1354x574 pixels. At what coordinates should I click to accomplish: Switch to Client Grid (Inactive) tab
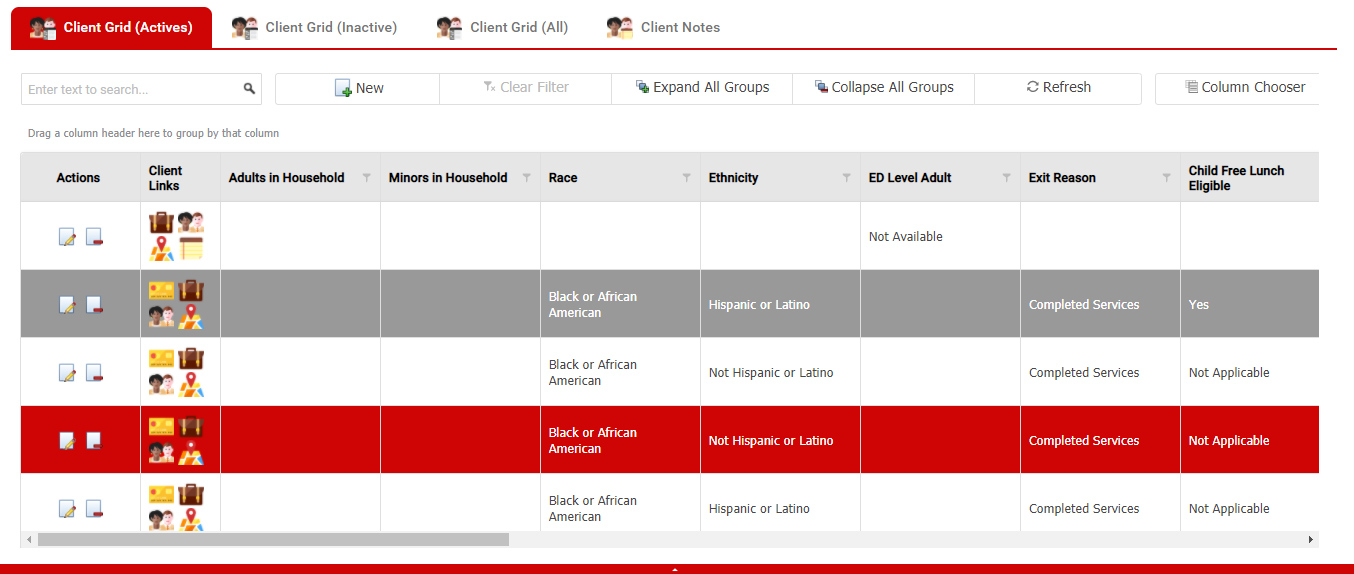tap(314, 28)
